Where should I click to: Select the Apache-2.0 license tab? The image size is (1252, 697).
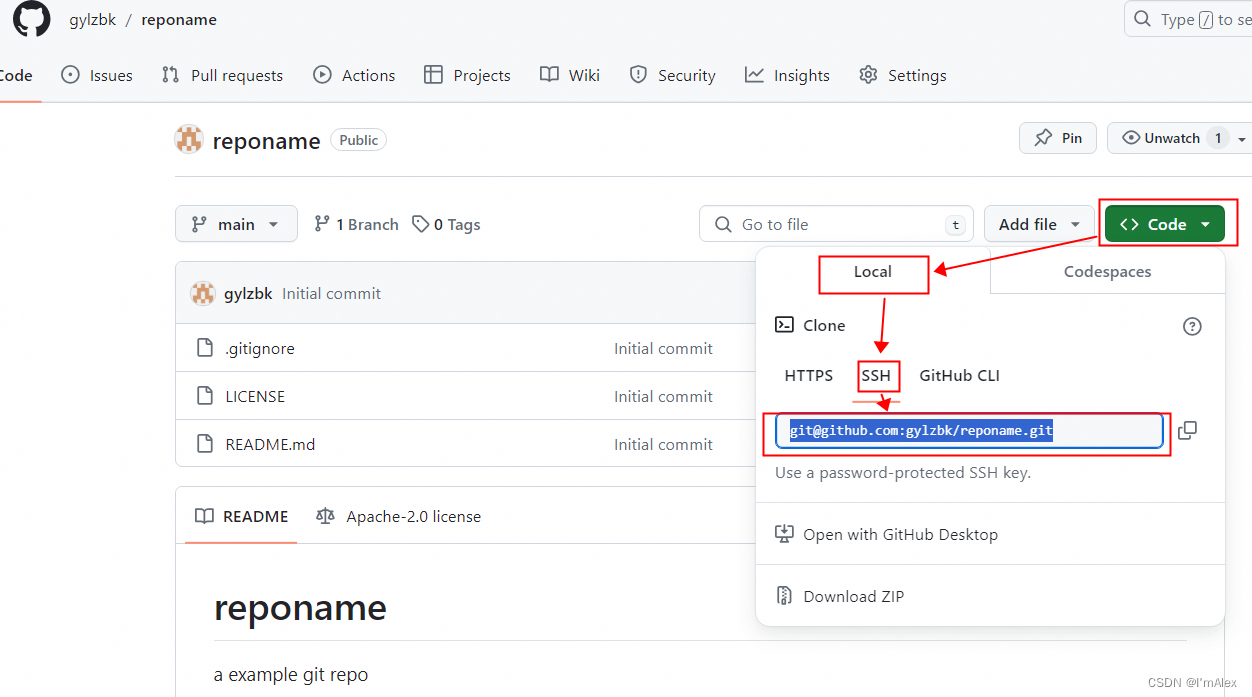coord(398,516)
